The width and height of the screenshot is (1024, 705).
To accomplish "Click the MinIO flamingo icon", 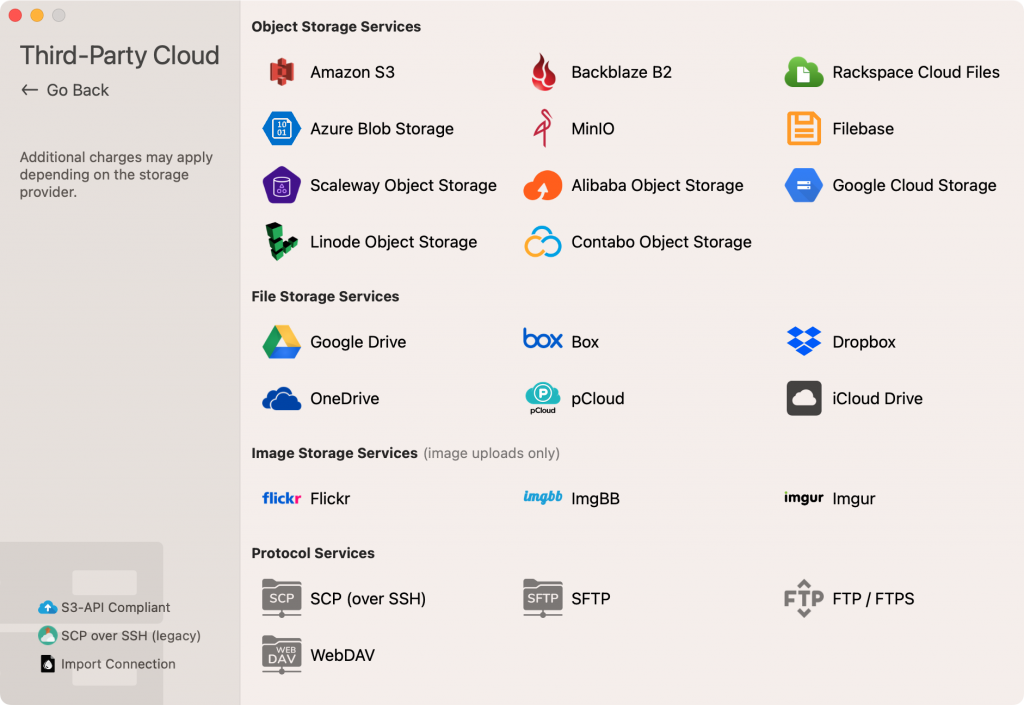I will coord(543,129).
